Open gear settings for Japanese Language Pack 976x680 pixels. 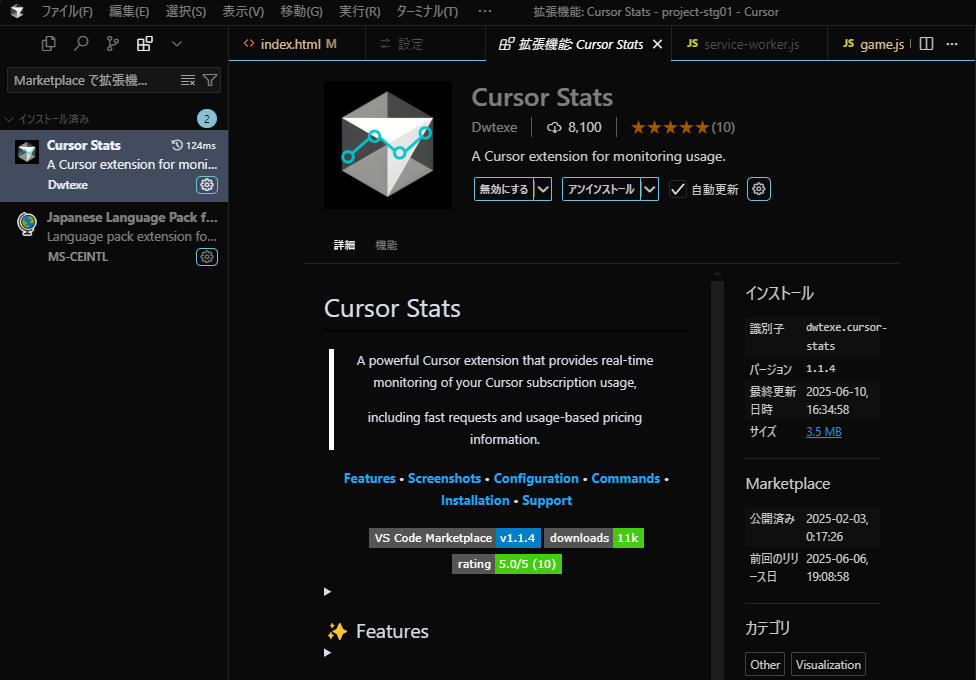pos(207,257)
